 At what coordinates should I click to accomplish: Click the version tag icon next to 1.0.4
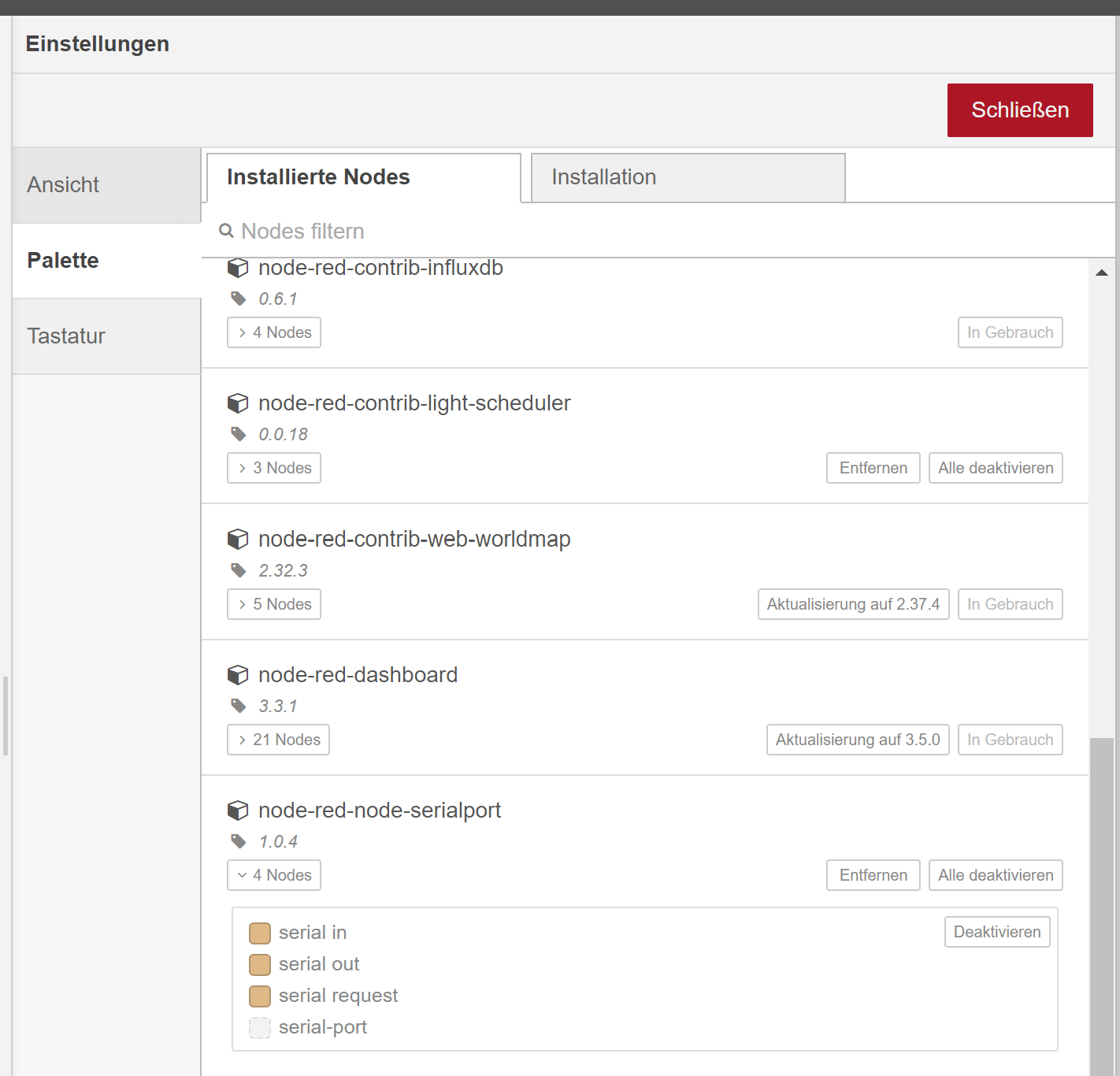pos(239,841)
